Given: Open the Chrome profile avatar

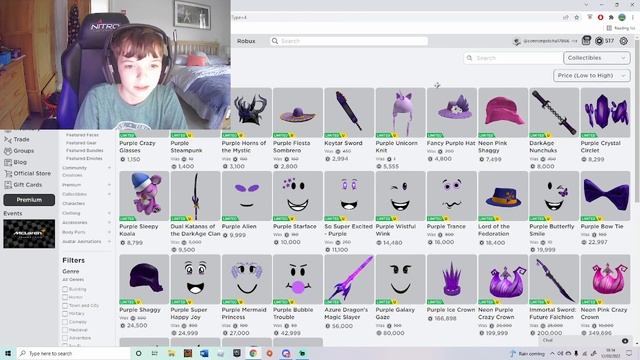Looking at the screenshot, I should click(x=622, y=17).
